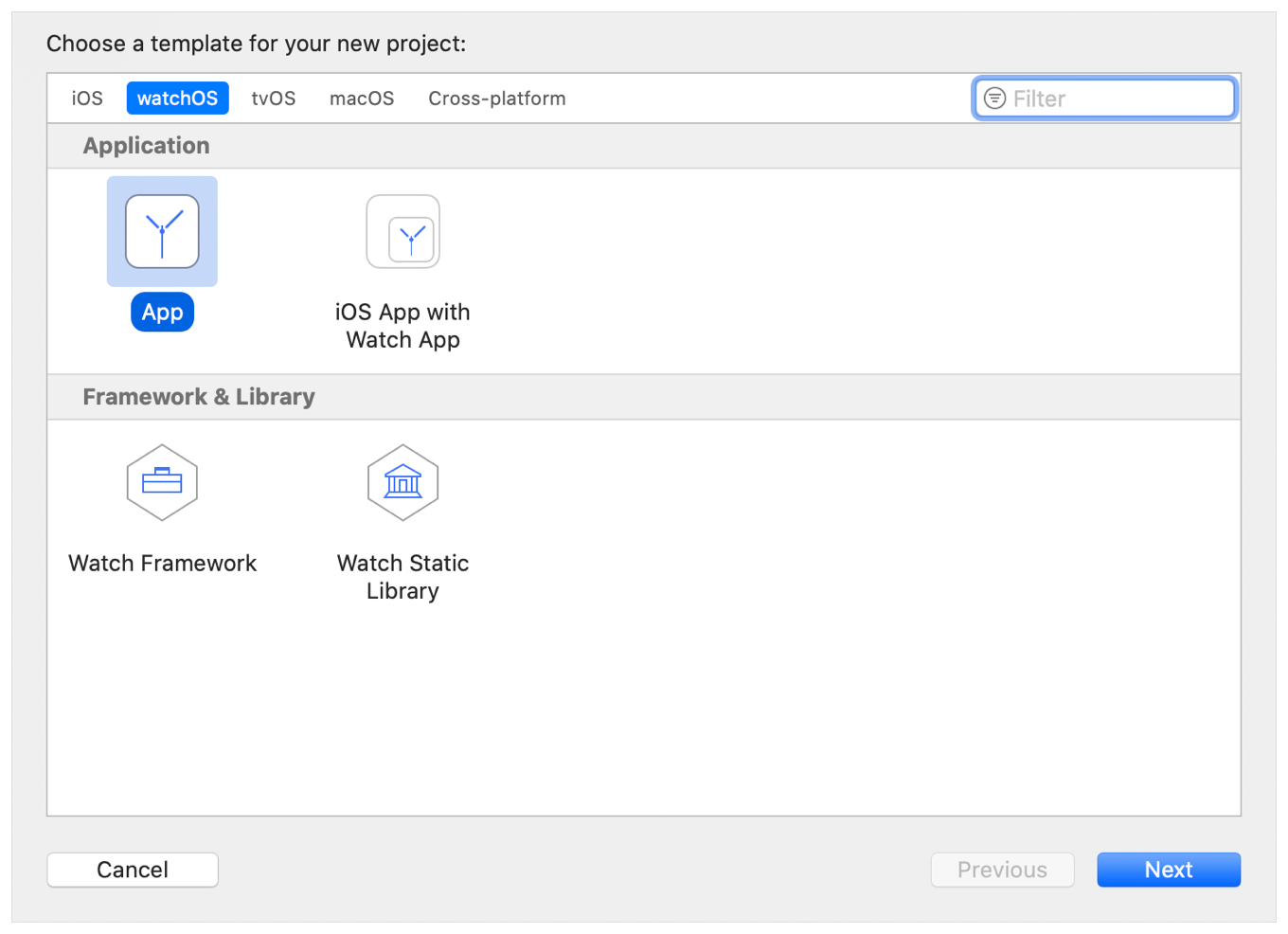Viewport: 1288px width, 934px height.
Task: Select the watchOS platform tab
Action: (177, 99)
